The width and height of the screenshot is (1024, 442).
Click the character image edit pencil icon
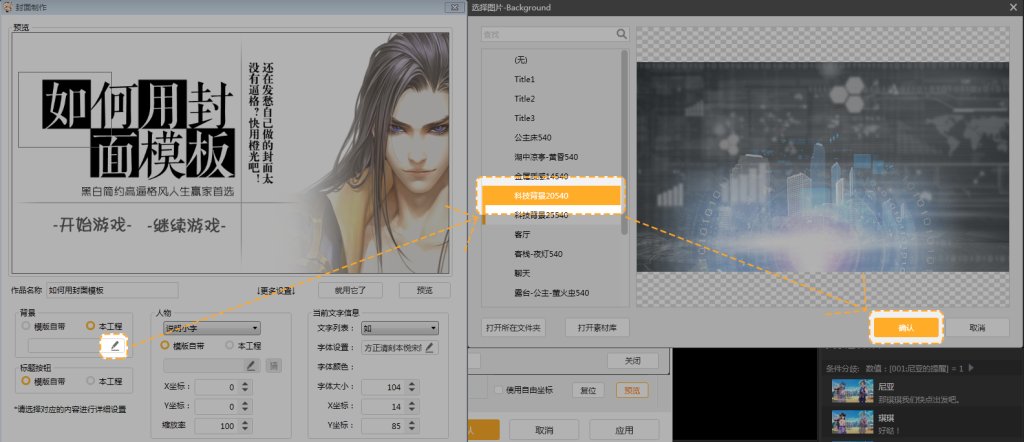click(x=252, y=365)
